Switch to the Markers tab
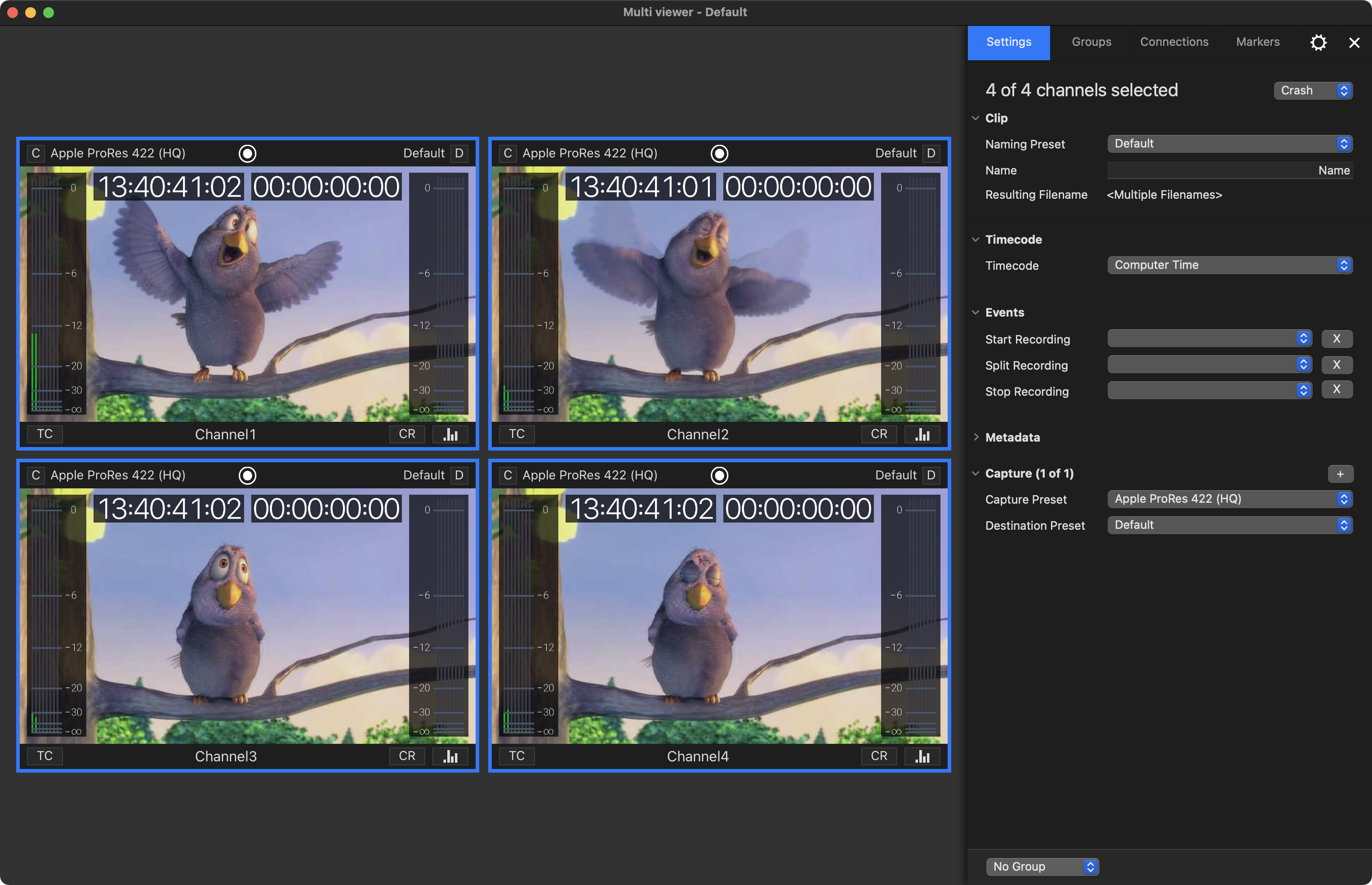Image resolution: width=1372 pixels, height=885 pixels. point(1258,43)
